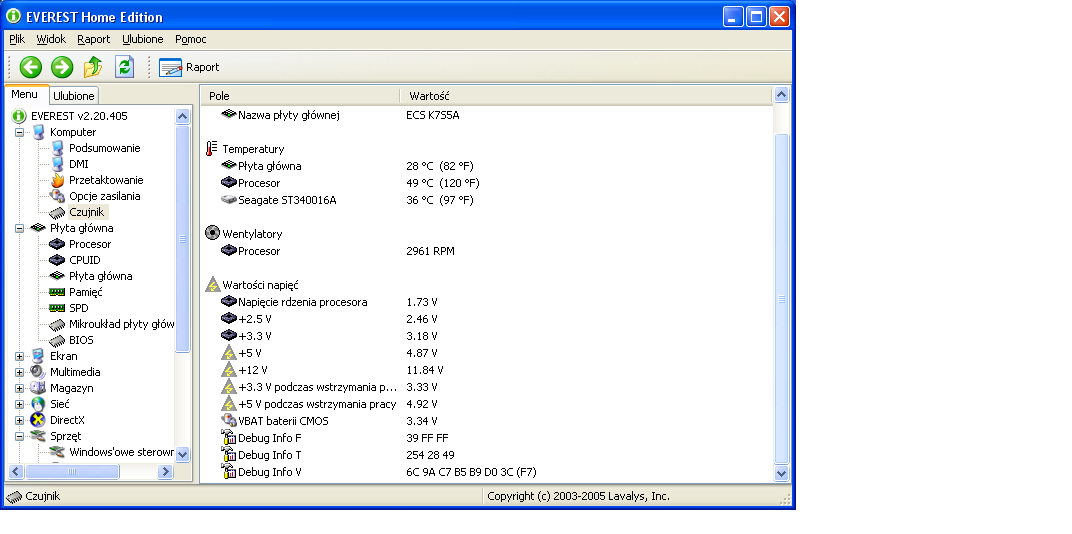1072x534 pixels.
Task: Click the Magazyn drive icon
Action: [38, 388]
